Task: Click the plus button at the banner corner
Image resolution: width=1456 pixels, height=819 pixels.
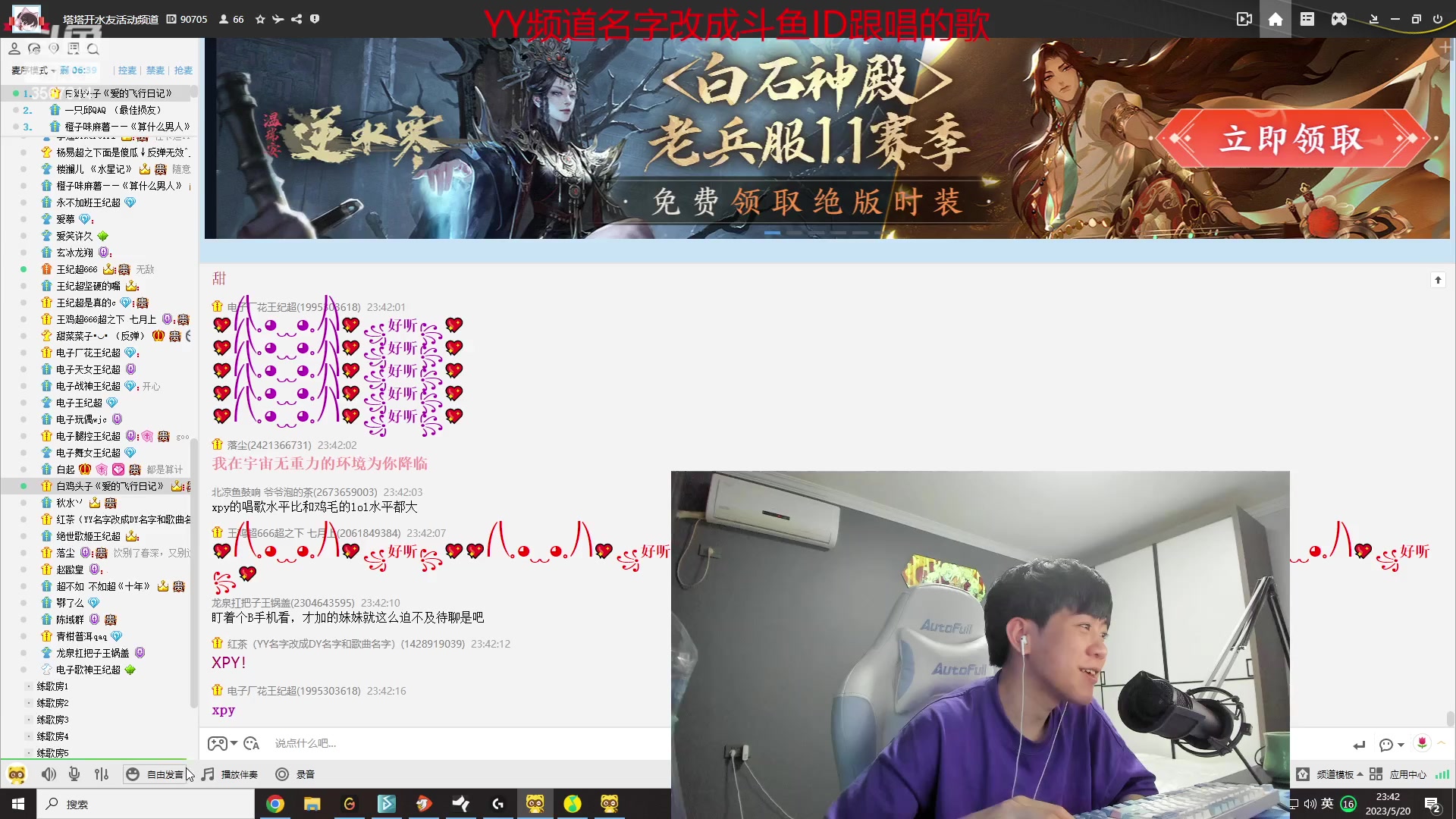Action: click(x=1445, y=47)
